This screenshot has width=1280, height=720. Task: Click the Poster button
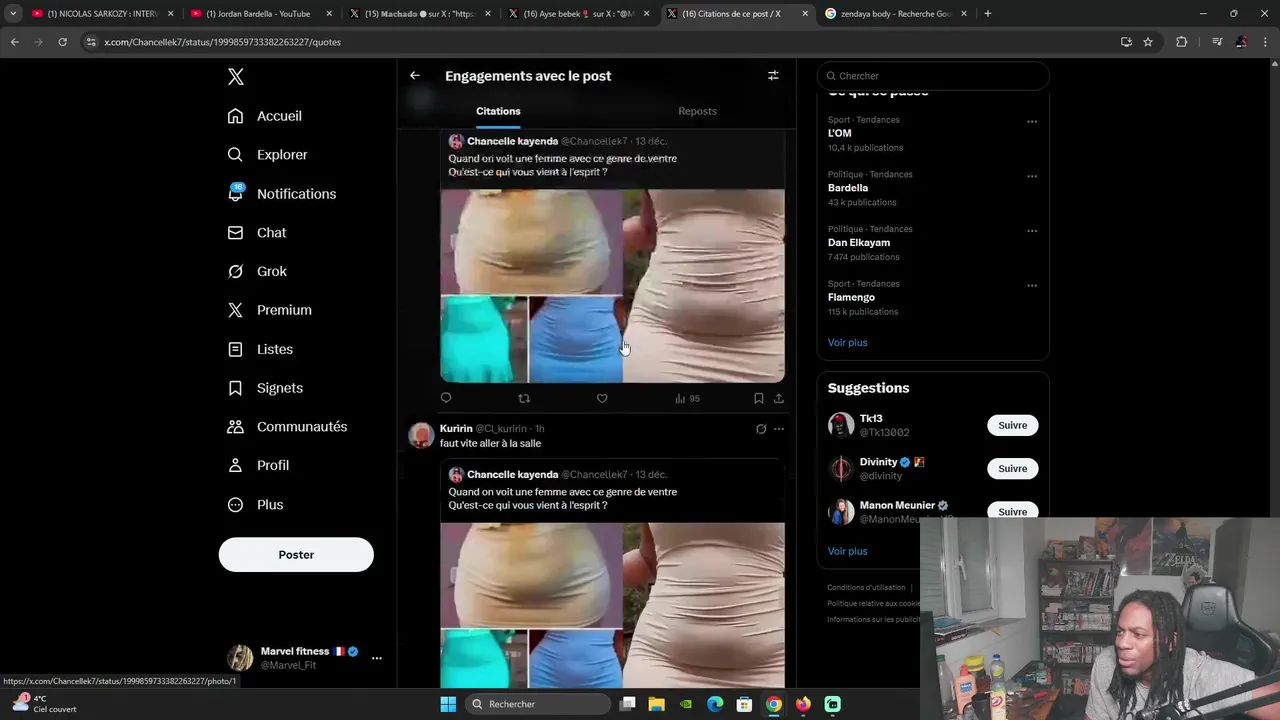tap(296, 555)
